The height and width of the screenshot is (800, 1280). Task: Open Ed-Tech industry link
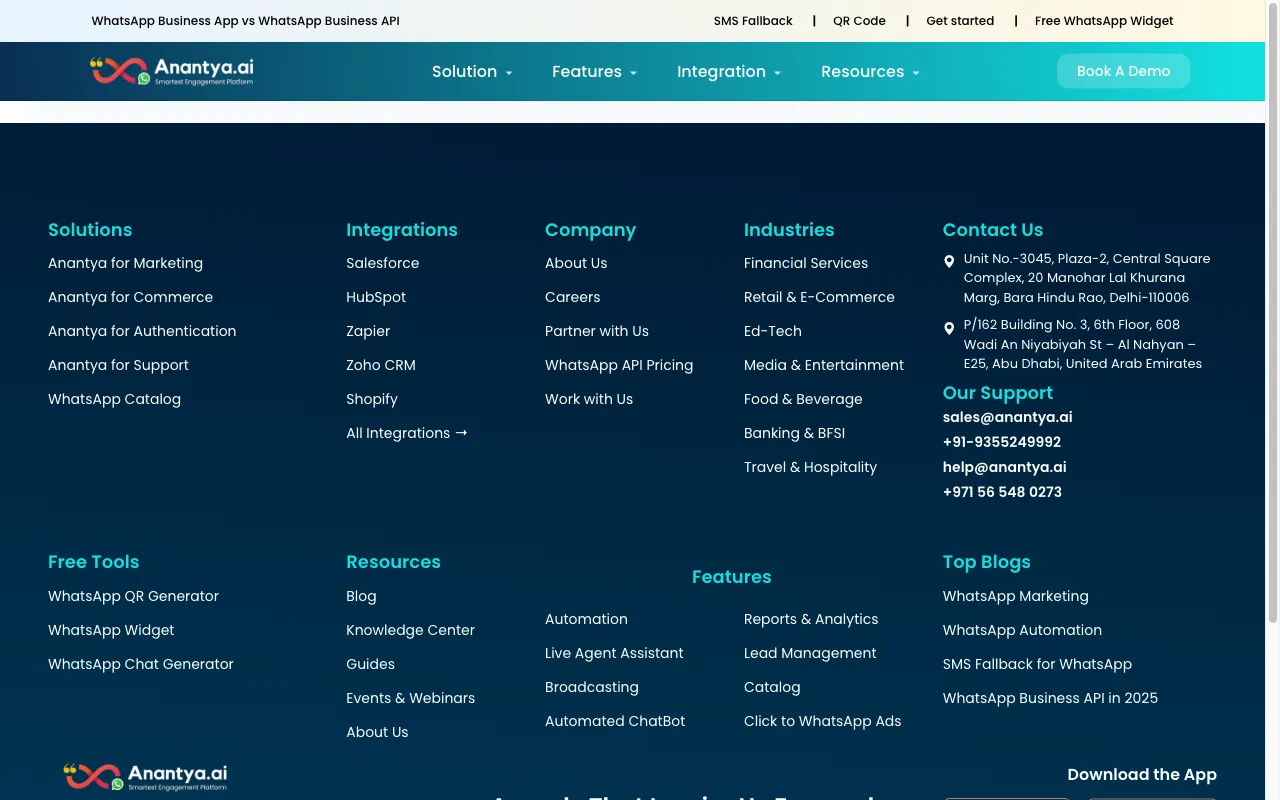(x=773, y=331)
